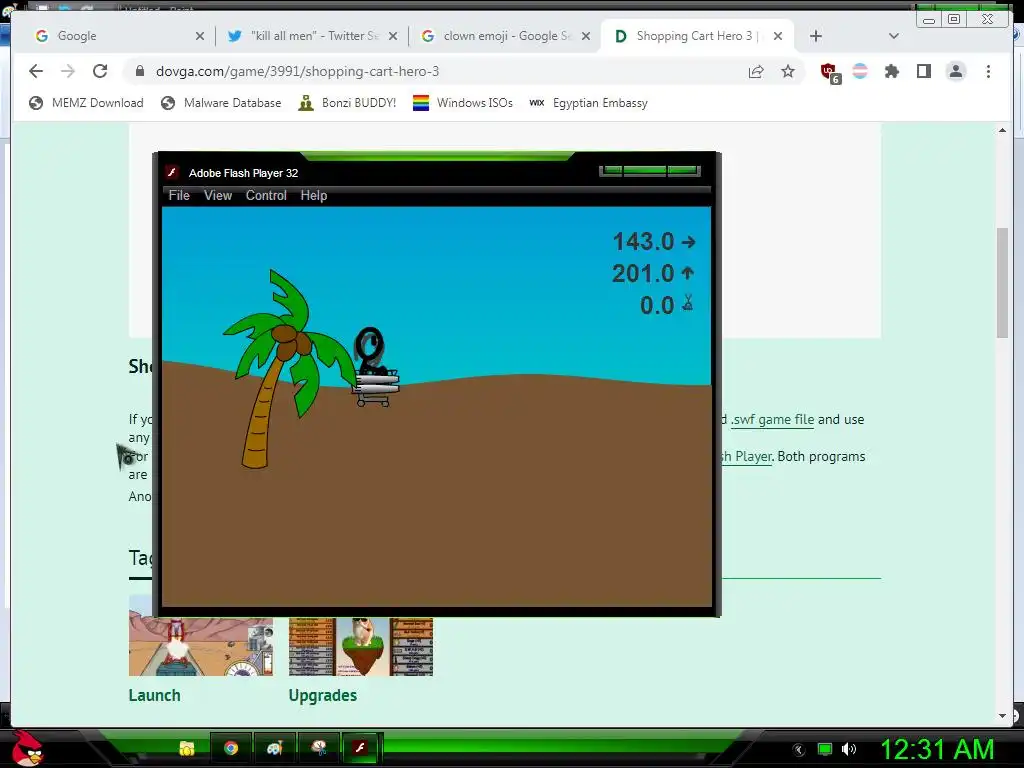Click the 12:31 AM taskbar clock
This screenshot has height=768, width=1024.
click(x=937, y=748)
